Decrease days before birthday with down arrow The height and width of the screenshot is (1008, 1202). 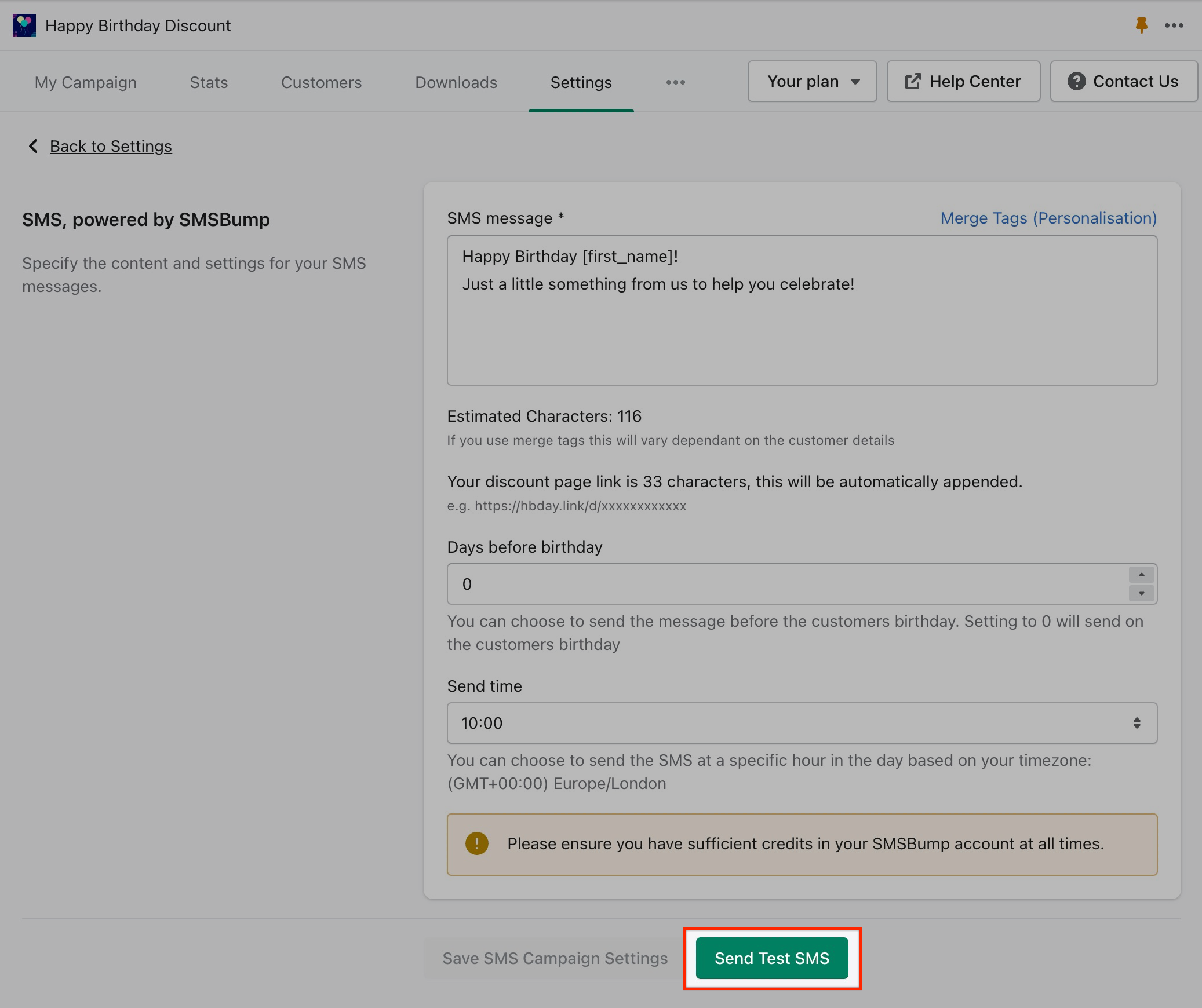pyautogui.click(x=1141, y=593)
